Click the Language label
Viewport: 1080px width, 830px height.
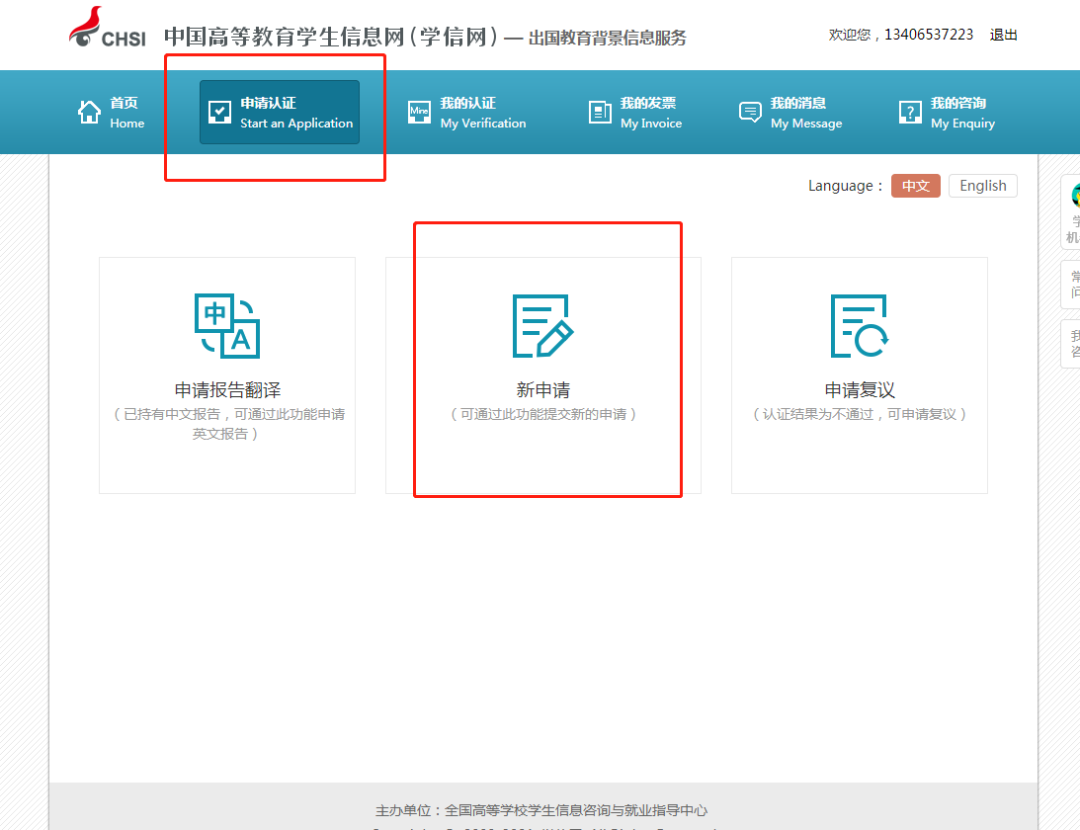pos(844,186)
